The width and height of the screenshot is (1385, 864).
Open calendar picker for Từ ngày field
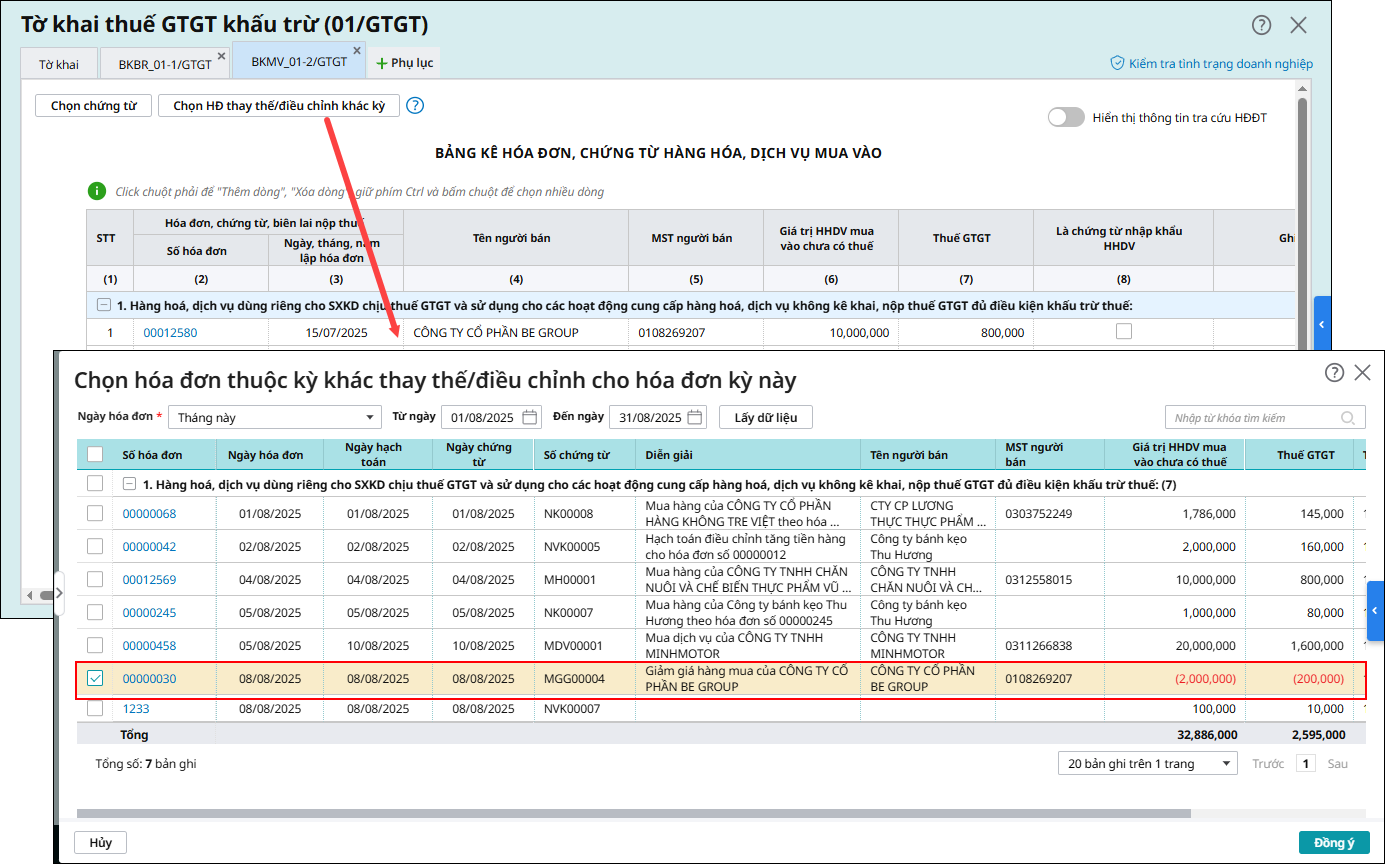pyautogui.click(x=530, y=418)
